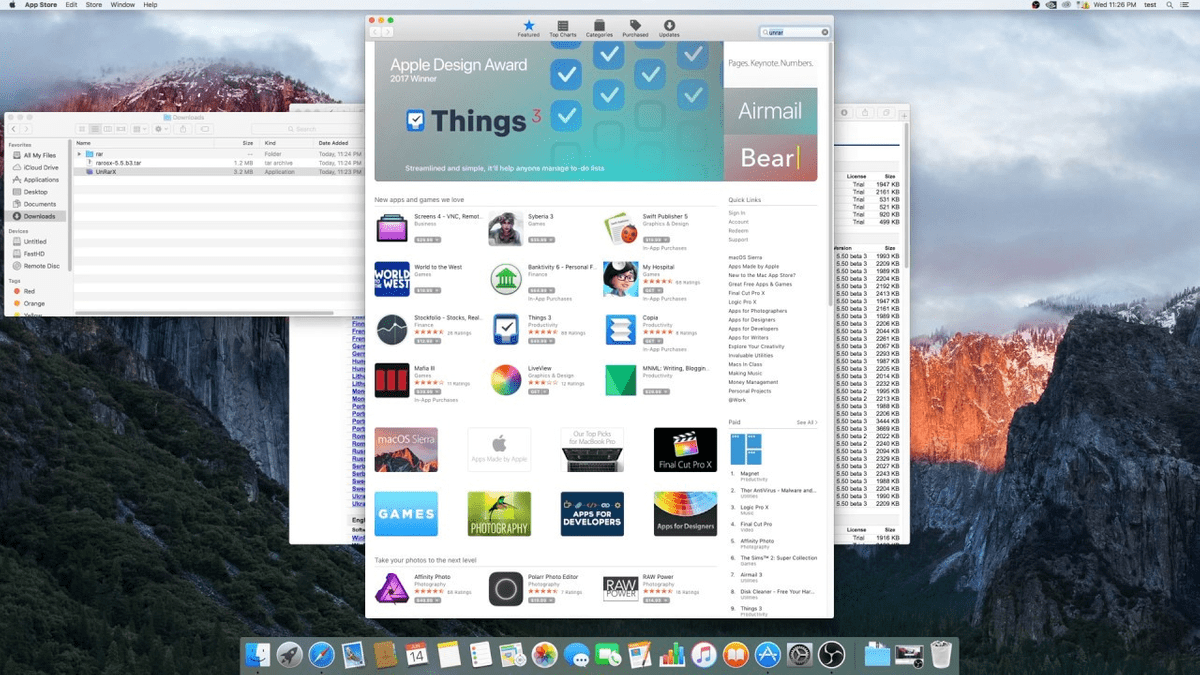This screenshot has width=1200, height=675.
Task: Open the gear action menu in Finder
Action: pos(160,129)
